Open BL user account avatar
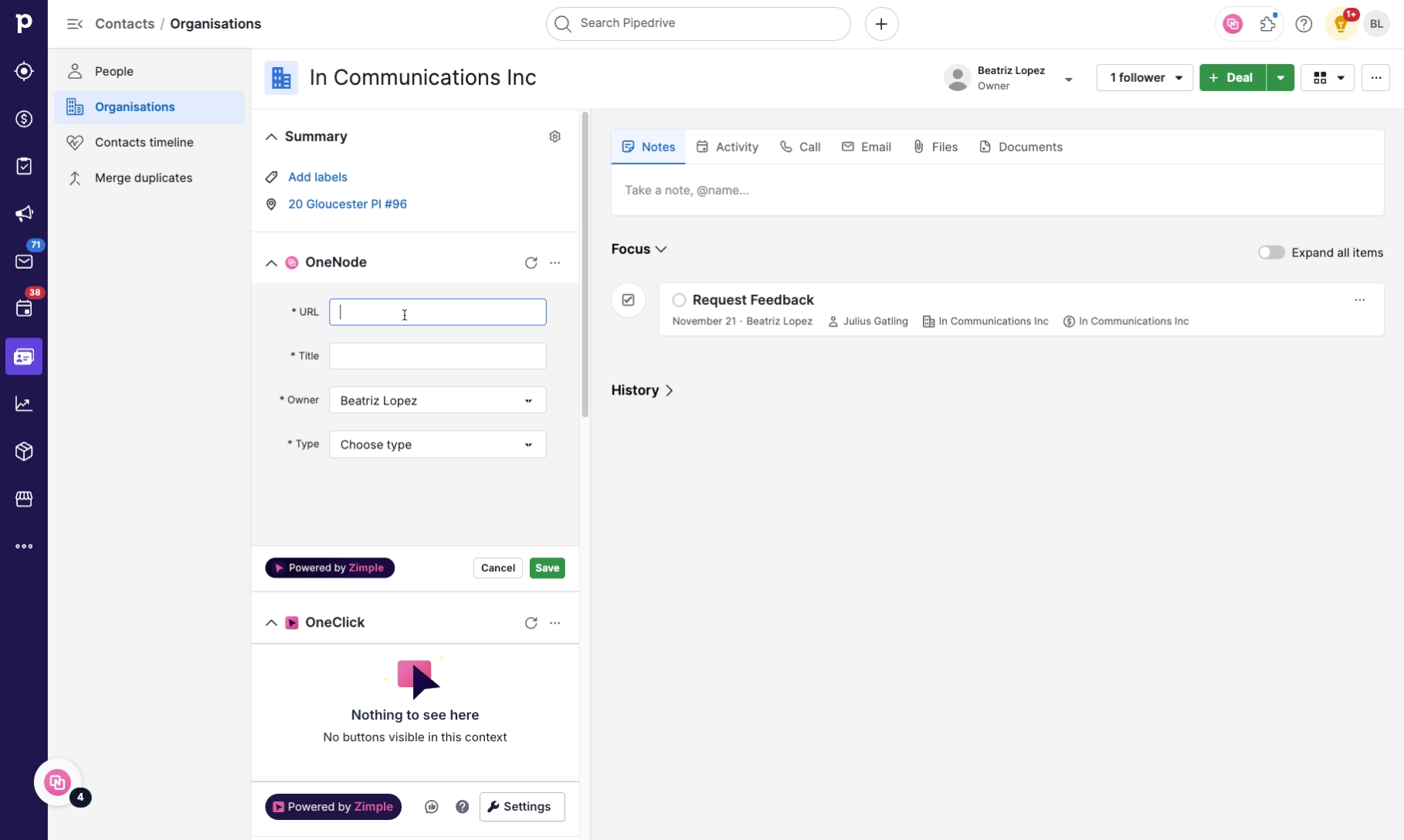Viewport: 1404px width, 840px height. pyautogui.click(x=1376, y=24)
